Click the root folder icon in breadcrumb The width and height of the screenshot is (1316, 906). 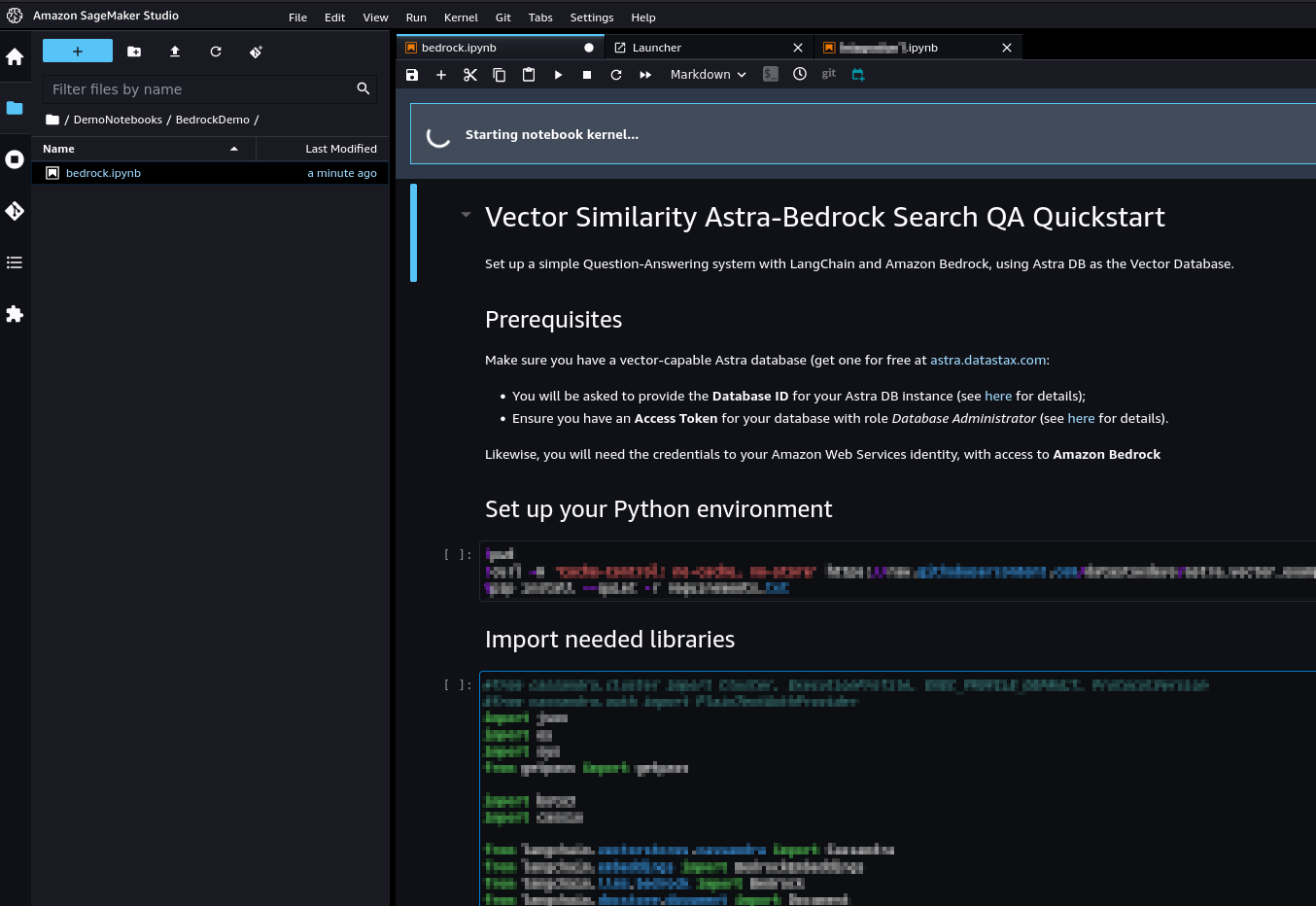(52, 120)
